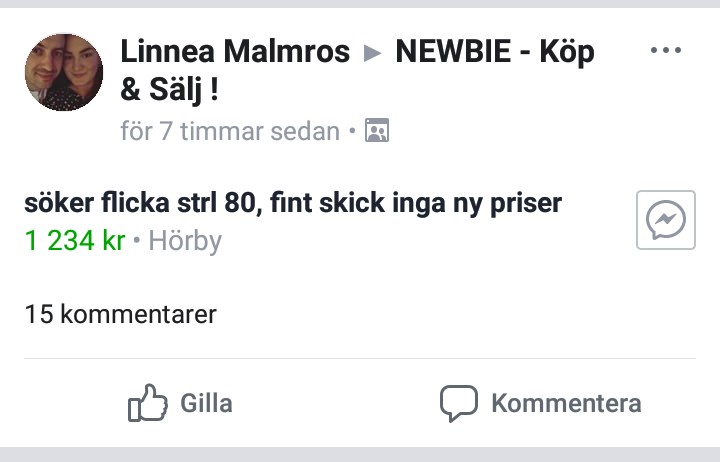Click the arrow between poster and group
This screenshot has width=720, height=462.
(373, 53)
